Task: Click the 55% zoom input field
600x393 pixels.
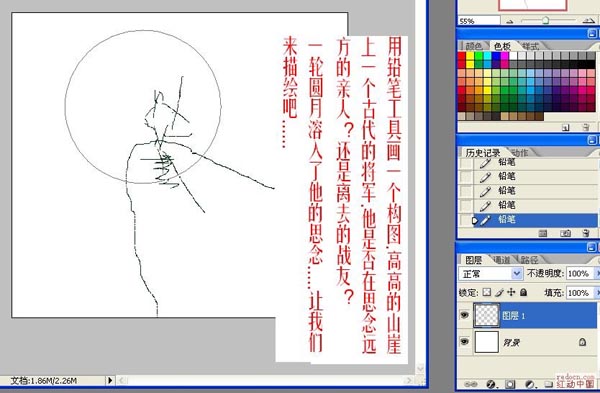Action: click(479, 21)
